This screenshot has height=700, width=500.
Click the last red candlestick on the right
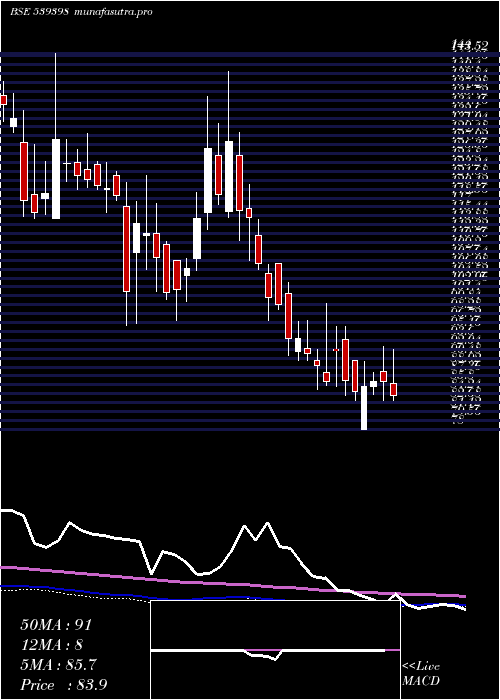(x=393, y=389)
